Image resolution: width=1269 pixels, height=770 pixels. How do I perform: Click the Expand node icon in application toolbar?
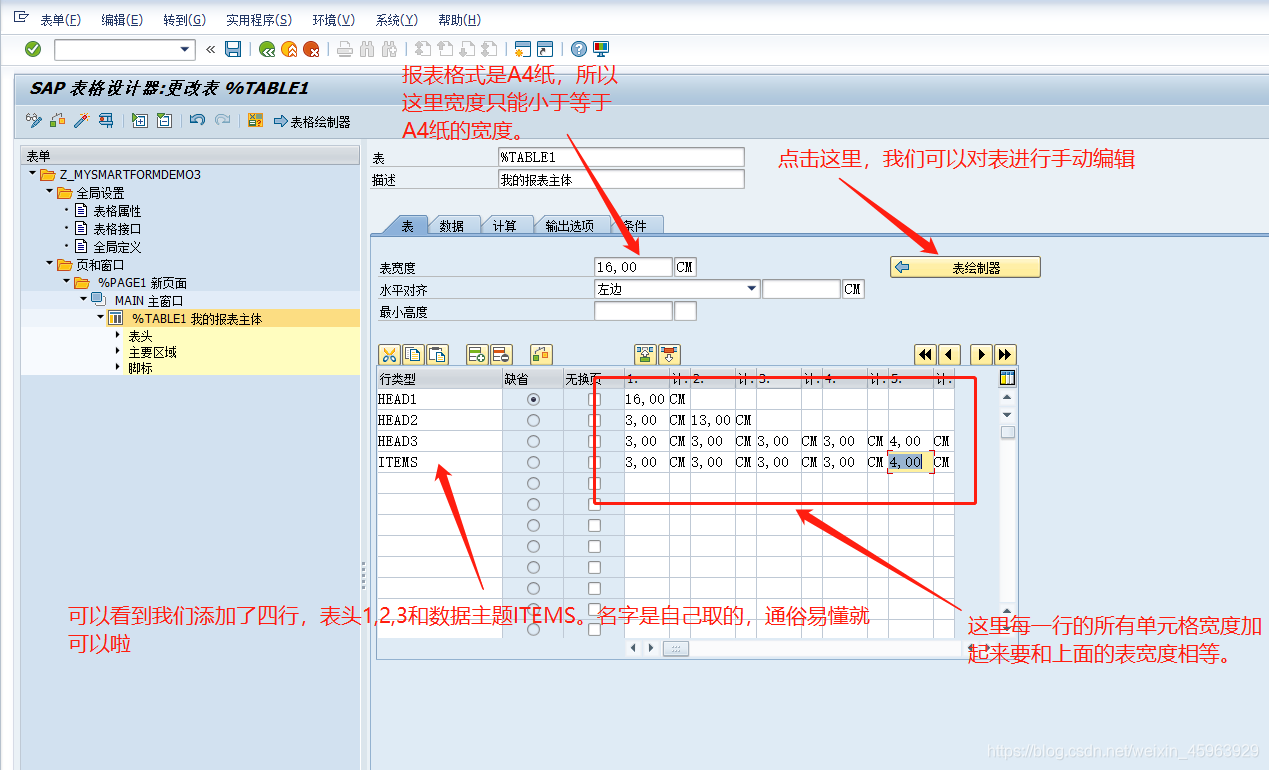[139, 121]
